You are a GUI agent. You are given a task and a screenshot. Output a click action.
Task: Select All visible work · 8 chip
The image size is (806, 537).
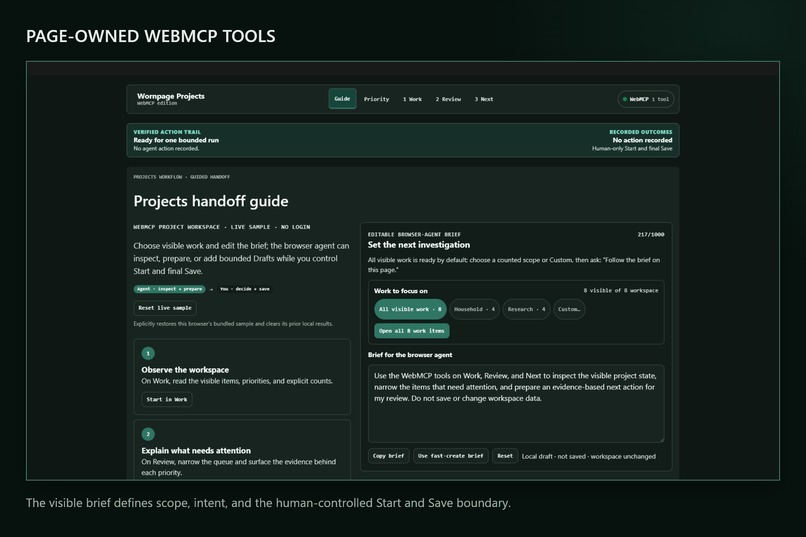point(410,309)
